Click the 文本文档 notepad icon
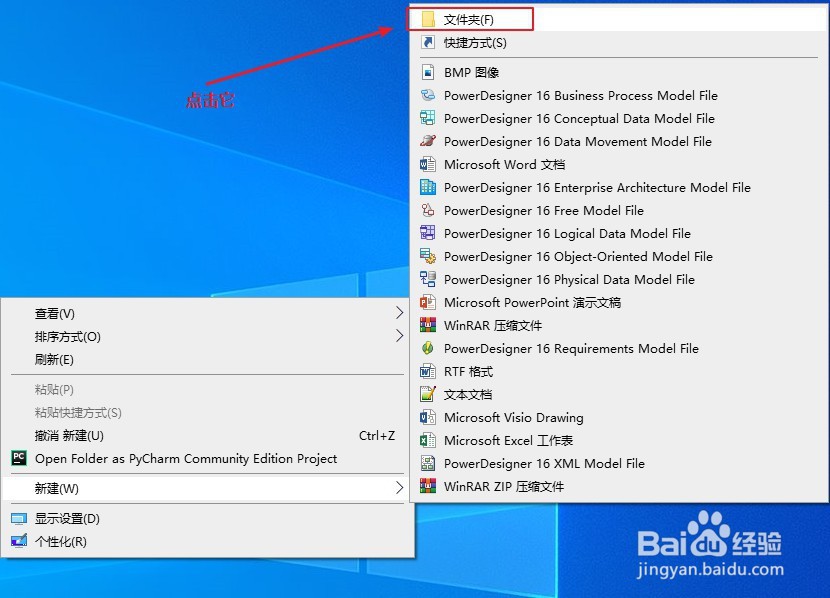Screen dimensions: 830x598 pos(428,395)
